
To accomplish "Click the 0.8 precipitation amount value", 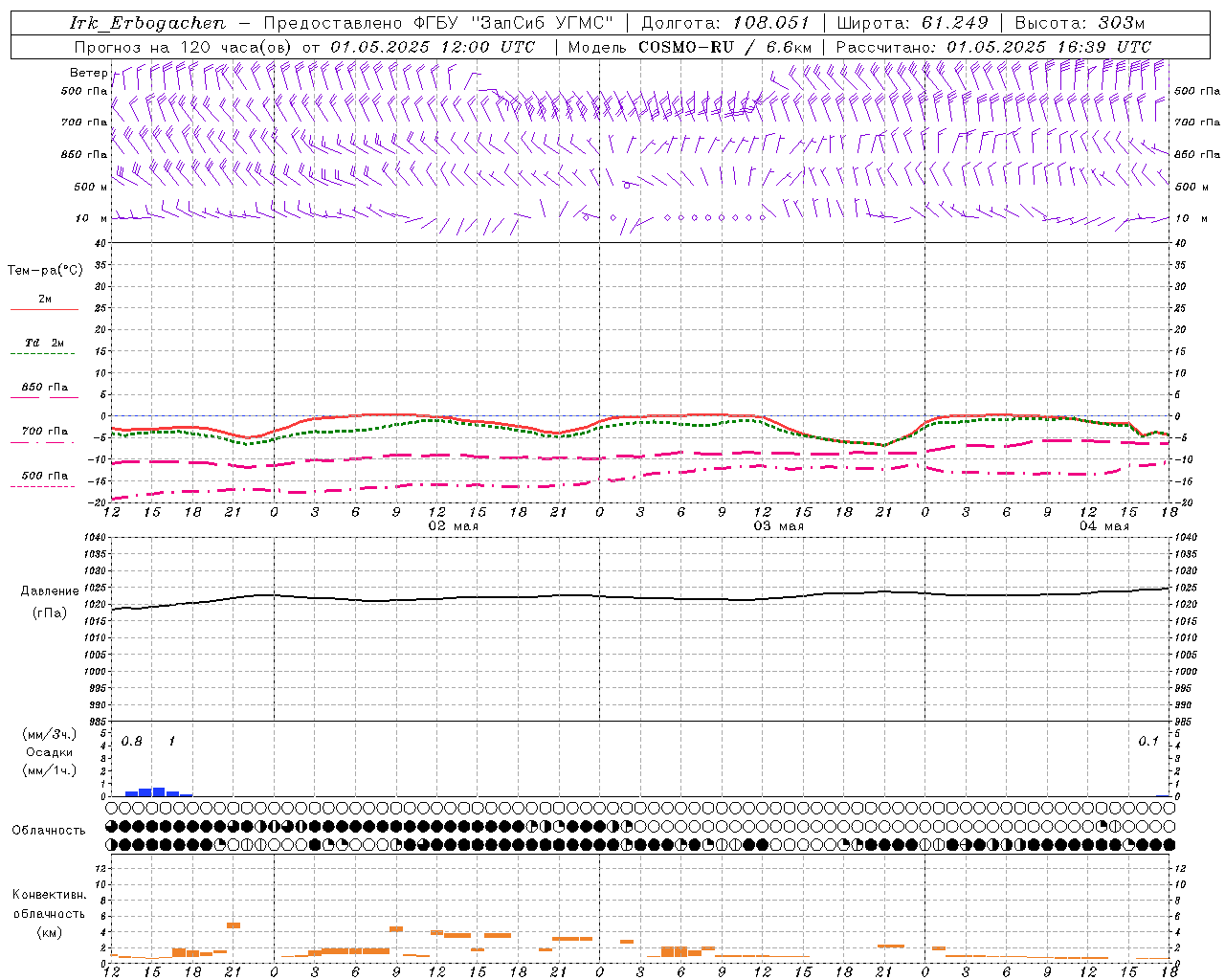I will pyautogui.click(x=132, y=742).
